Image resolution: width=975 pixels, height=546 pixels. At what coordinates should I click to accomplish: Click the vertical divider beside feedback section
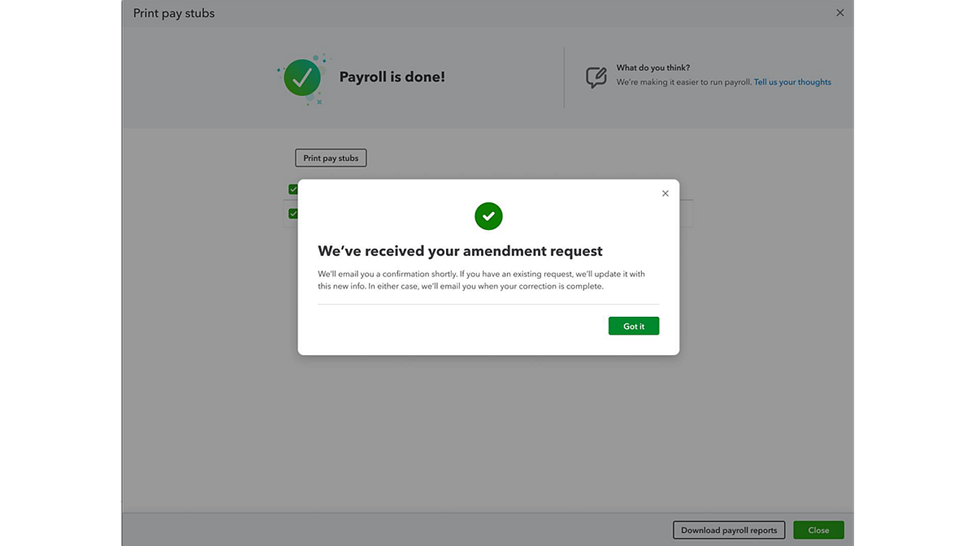[x=564, y=78]
